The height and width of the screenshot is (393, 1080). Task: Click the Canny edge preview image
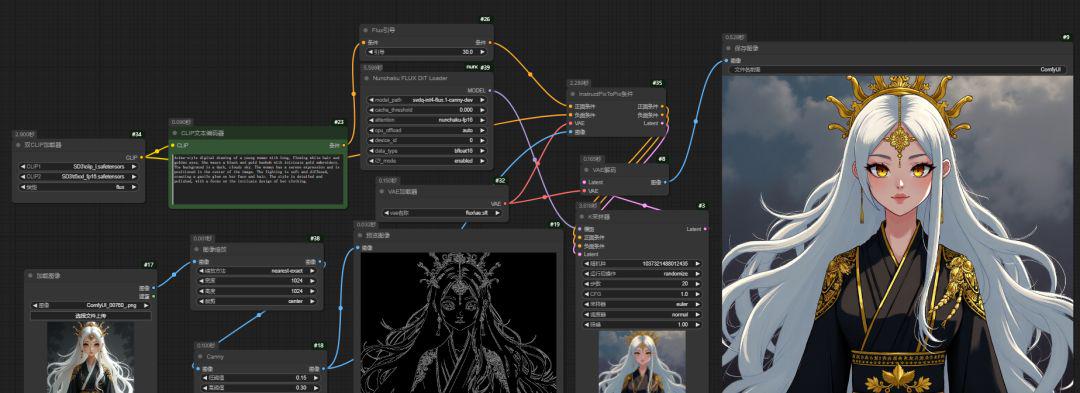tap(458, 322)
